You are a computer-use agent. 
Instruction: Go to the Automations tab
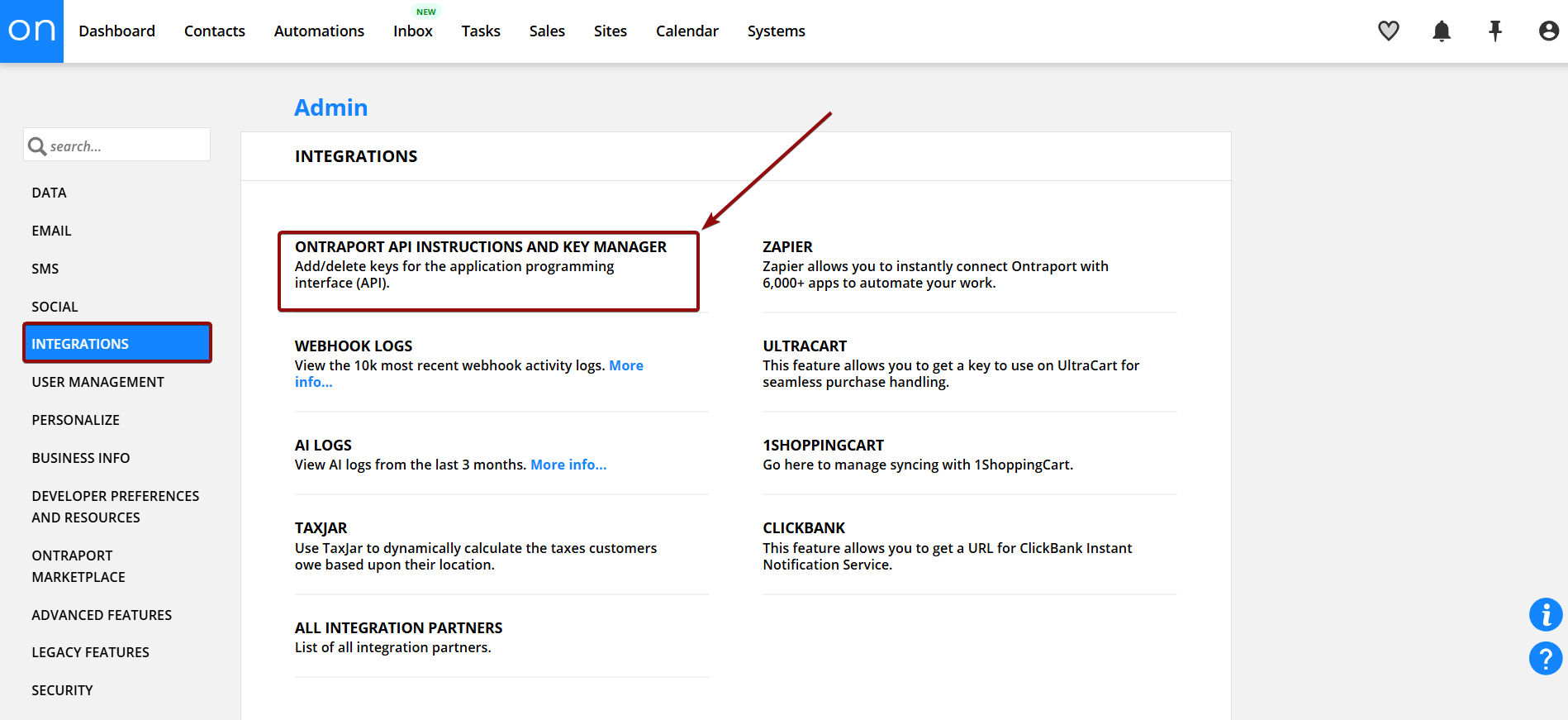coord(319,31)
